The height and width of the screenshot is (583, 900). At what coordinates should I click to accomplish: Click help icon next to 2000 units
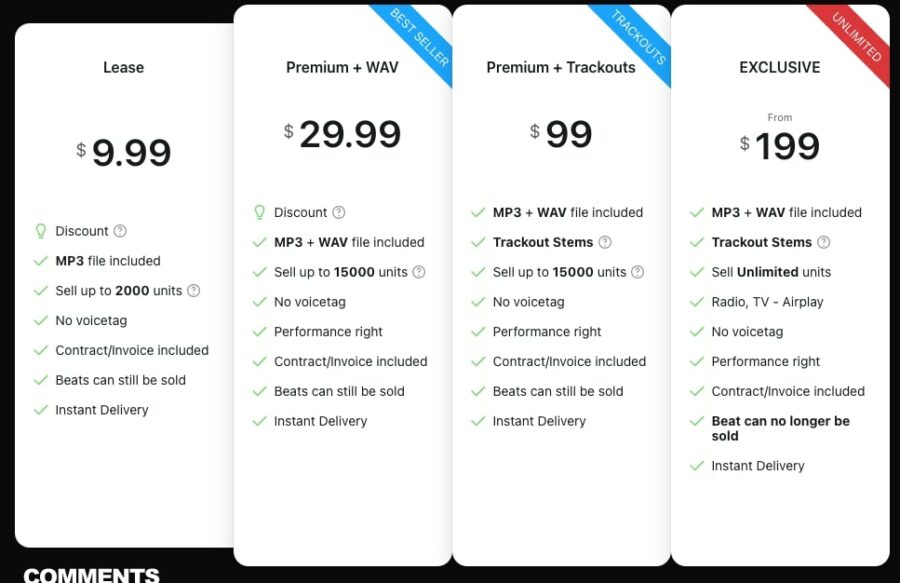(x=194, y=291)
